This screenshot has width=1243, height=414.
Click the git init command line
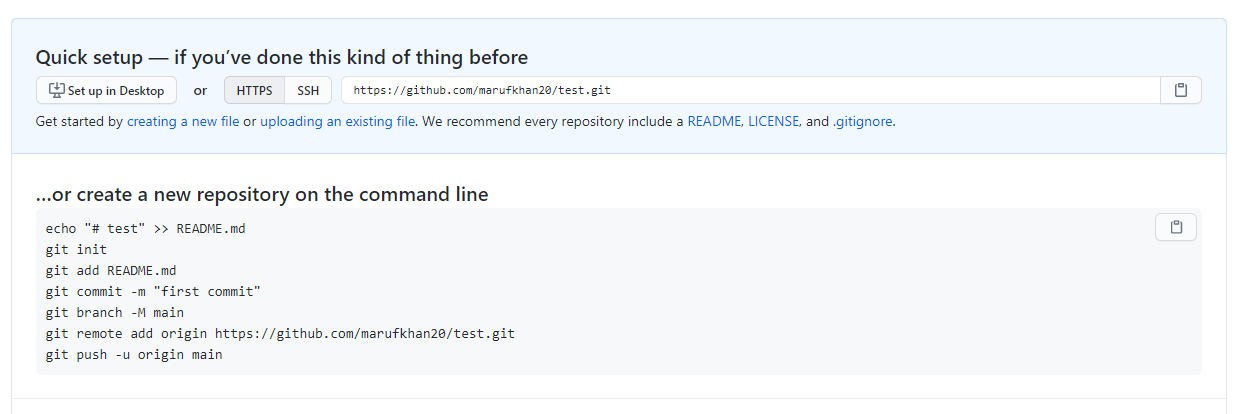pyautogui.click(x=76, y=250)
